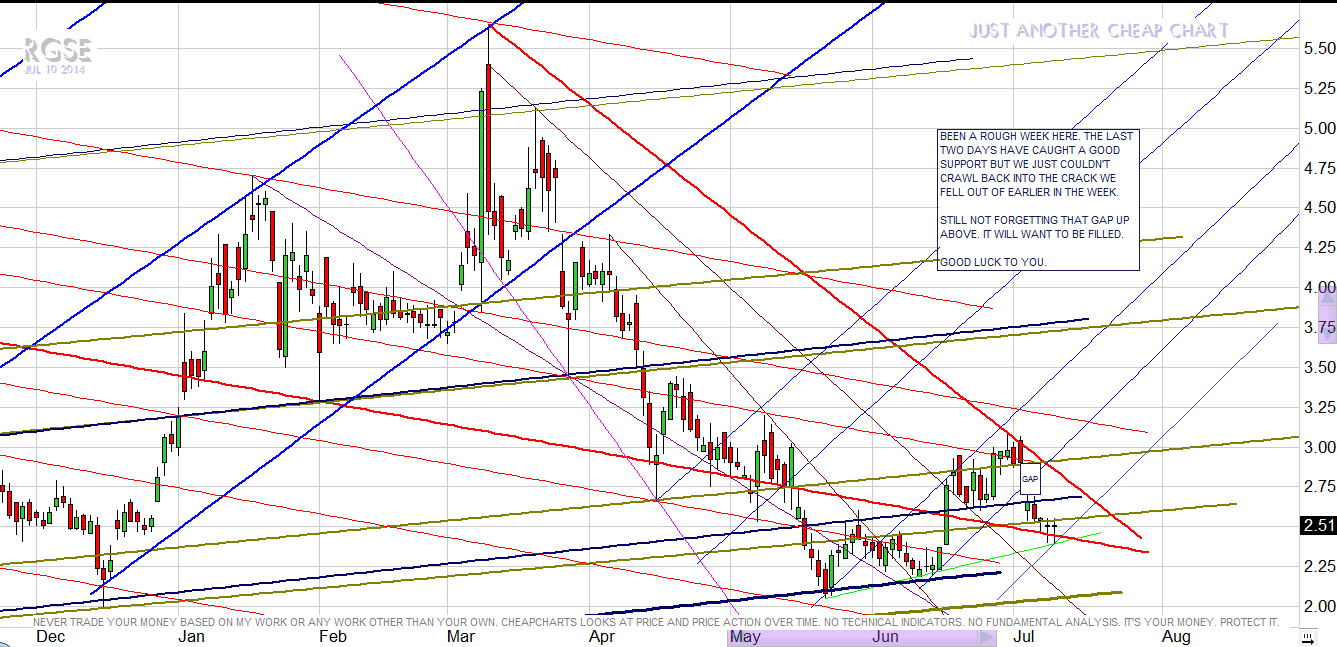Image resolution: width=1337 pixels, height=647 pixels.
Task: Select the Jan month marker
Action: click(x=190, y=636)
